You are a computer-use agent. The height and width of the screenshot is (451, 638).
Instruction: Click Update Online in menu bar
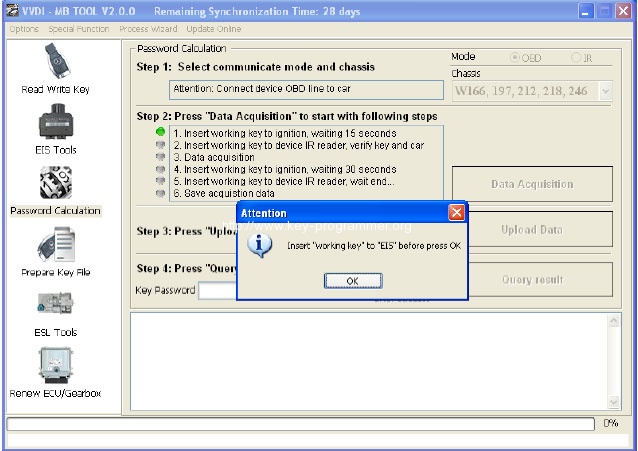click(213, 29)
